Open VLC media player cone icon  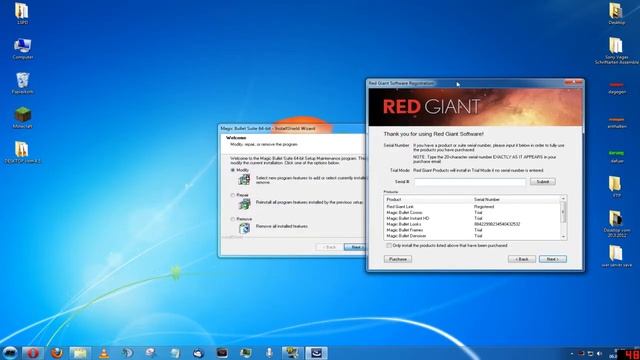[x=104, y=353]
